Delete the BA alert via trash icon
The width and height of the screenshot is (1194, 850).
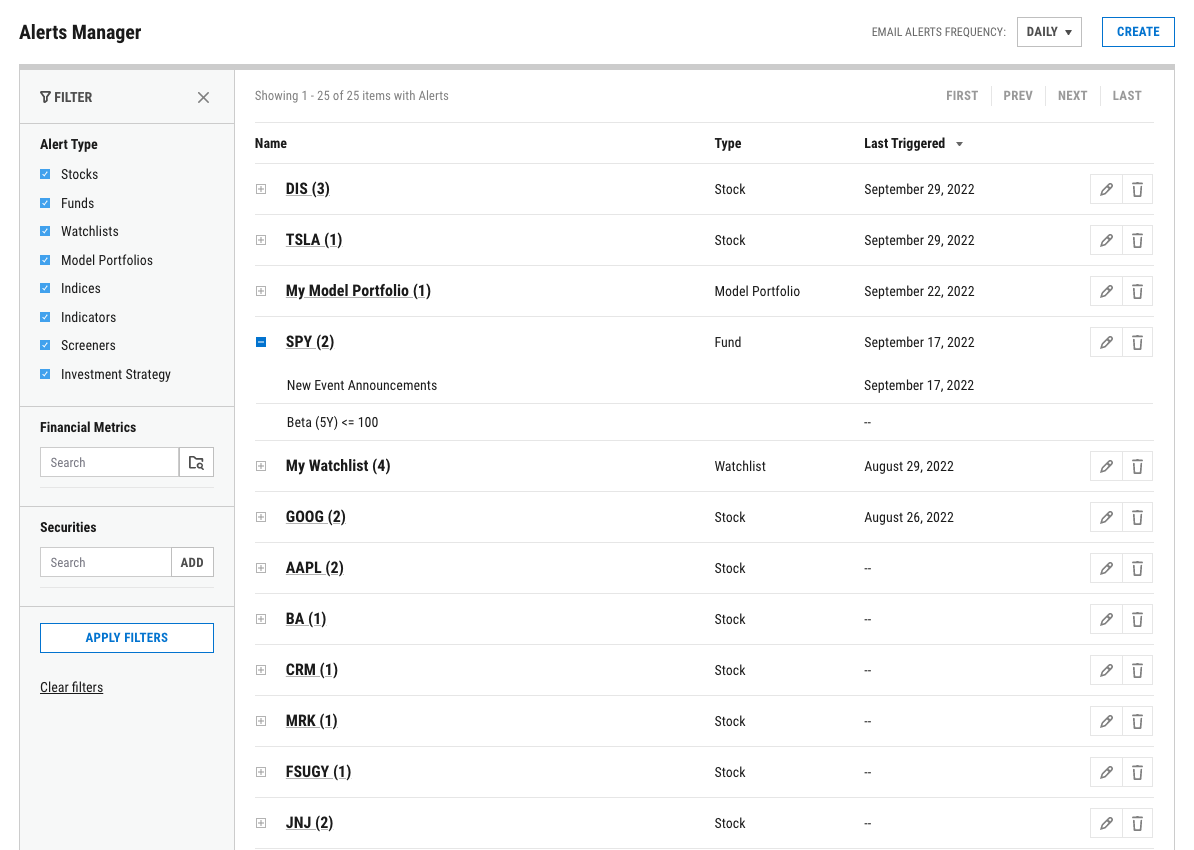coord(1137,620)
